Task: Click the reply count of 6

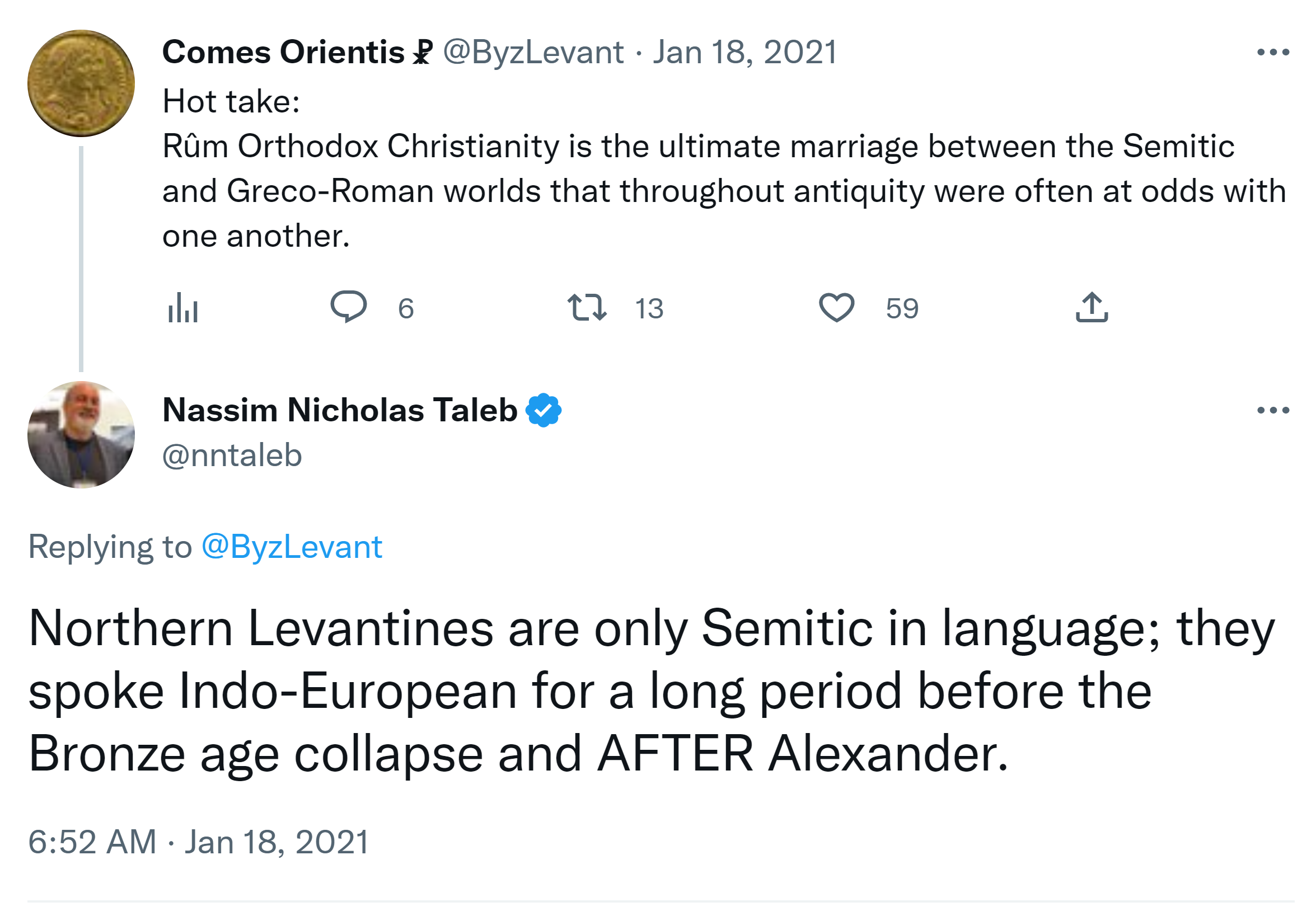Action: [406, 309]
